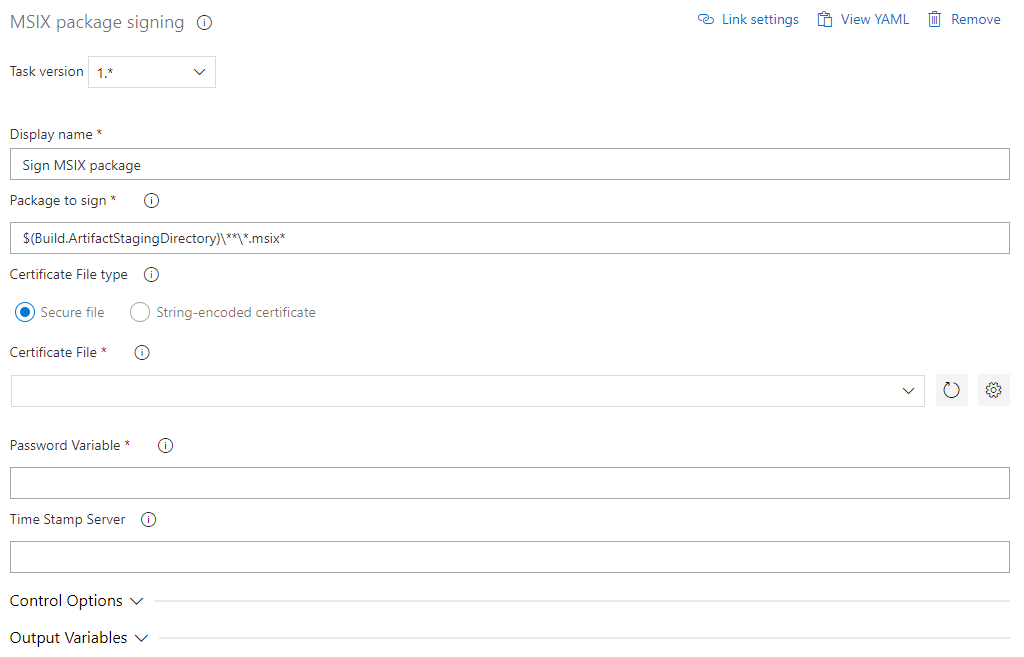
Task: Show info for Certificate File field
Action: (x=142, y=353)
